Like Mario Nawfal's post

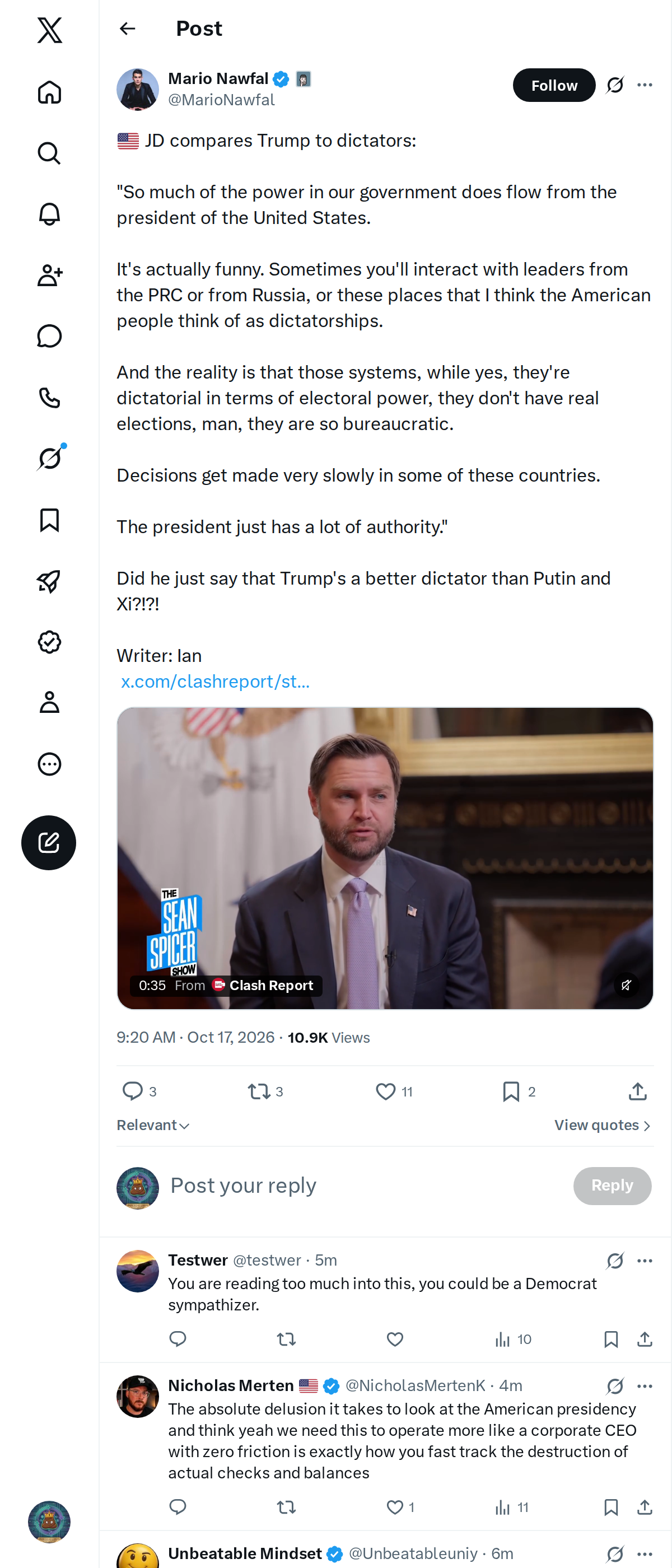(385, 1091)
